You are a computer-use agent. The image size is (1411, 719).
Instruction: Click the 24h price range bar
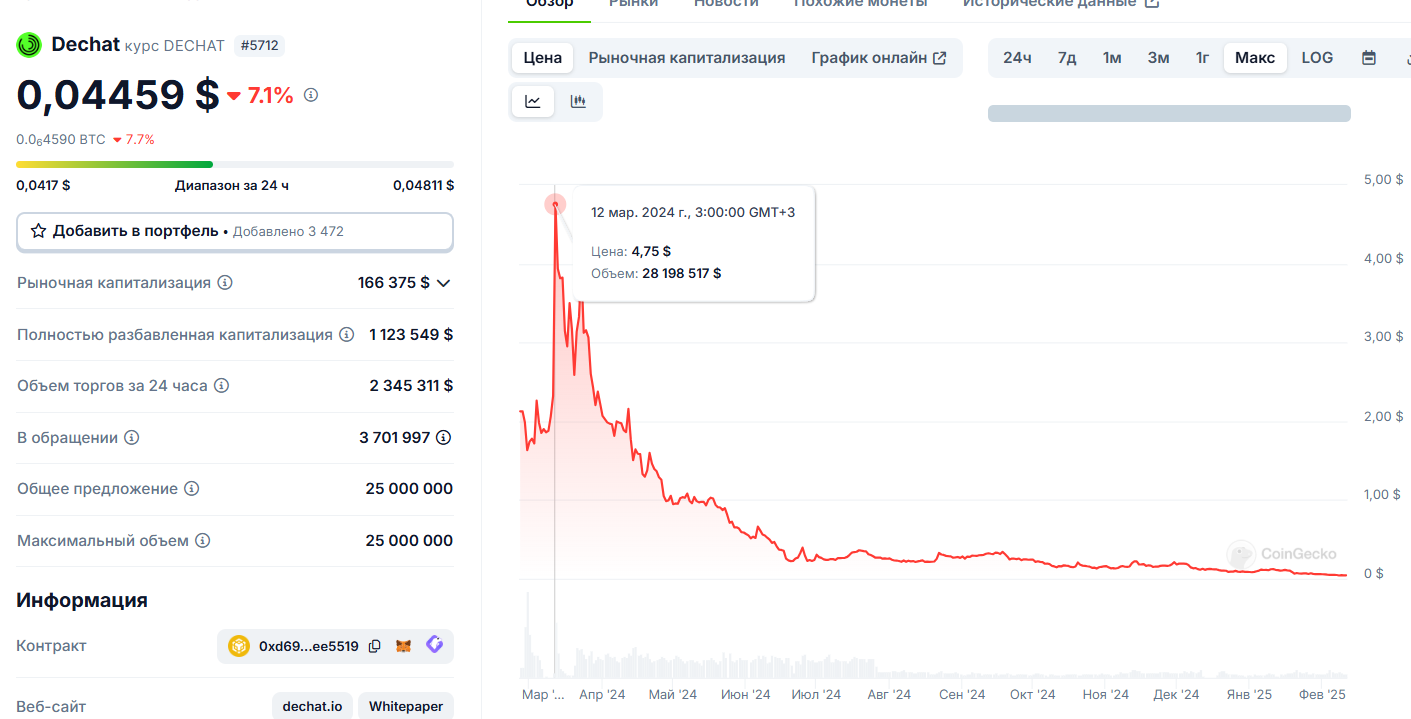click(x=235, y=164)
